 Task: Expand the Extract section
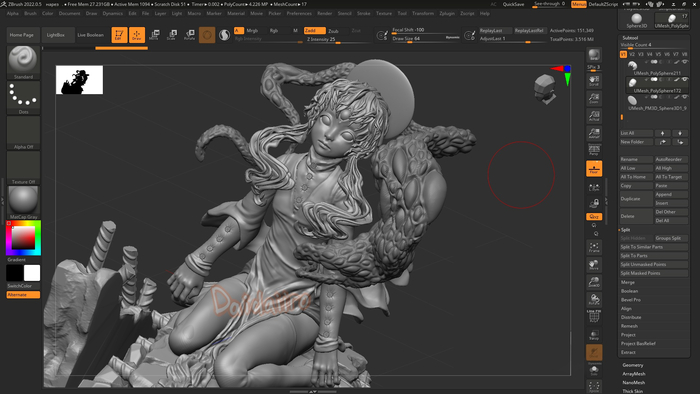[x=628, y=352]
